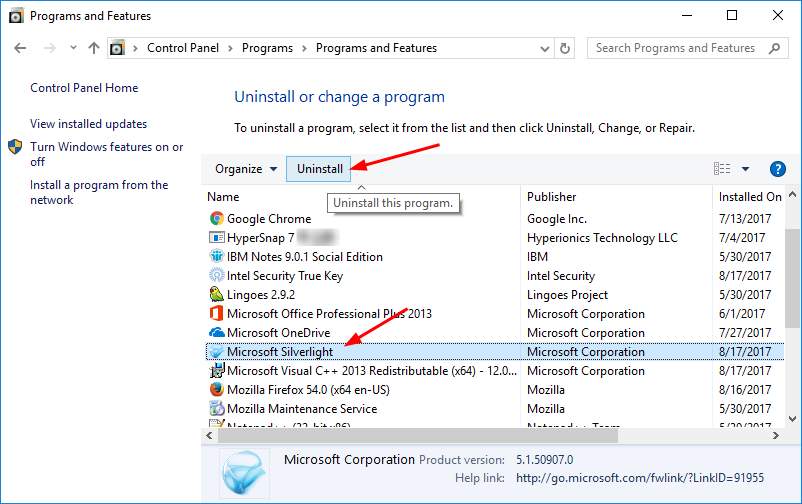Go back with the back arrow
This screenshot has height=504, width=802.
tap(20, 48)
